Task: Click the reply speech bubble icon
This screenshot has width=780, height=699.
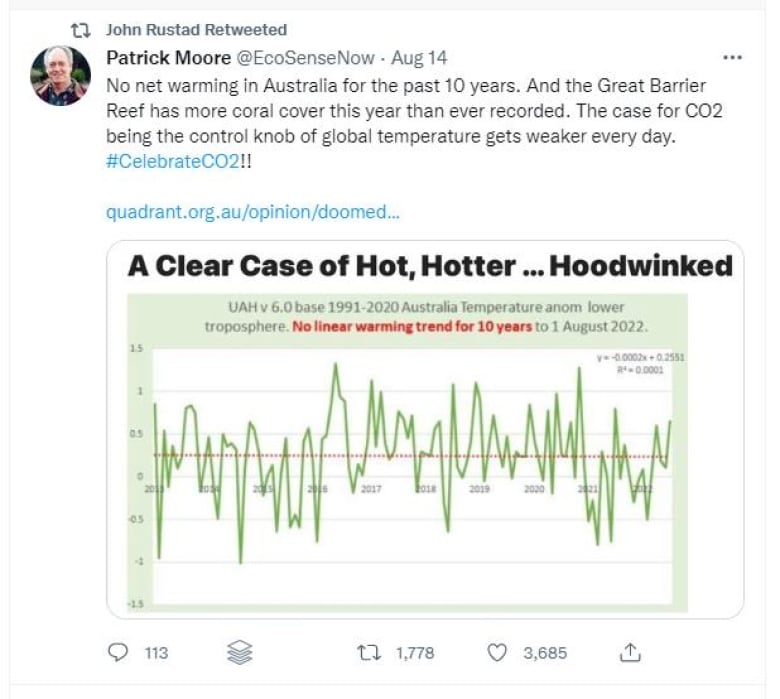Action: point(118,652)
